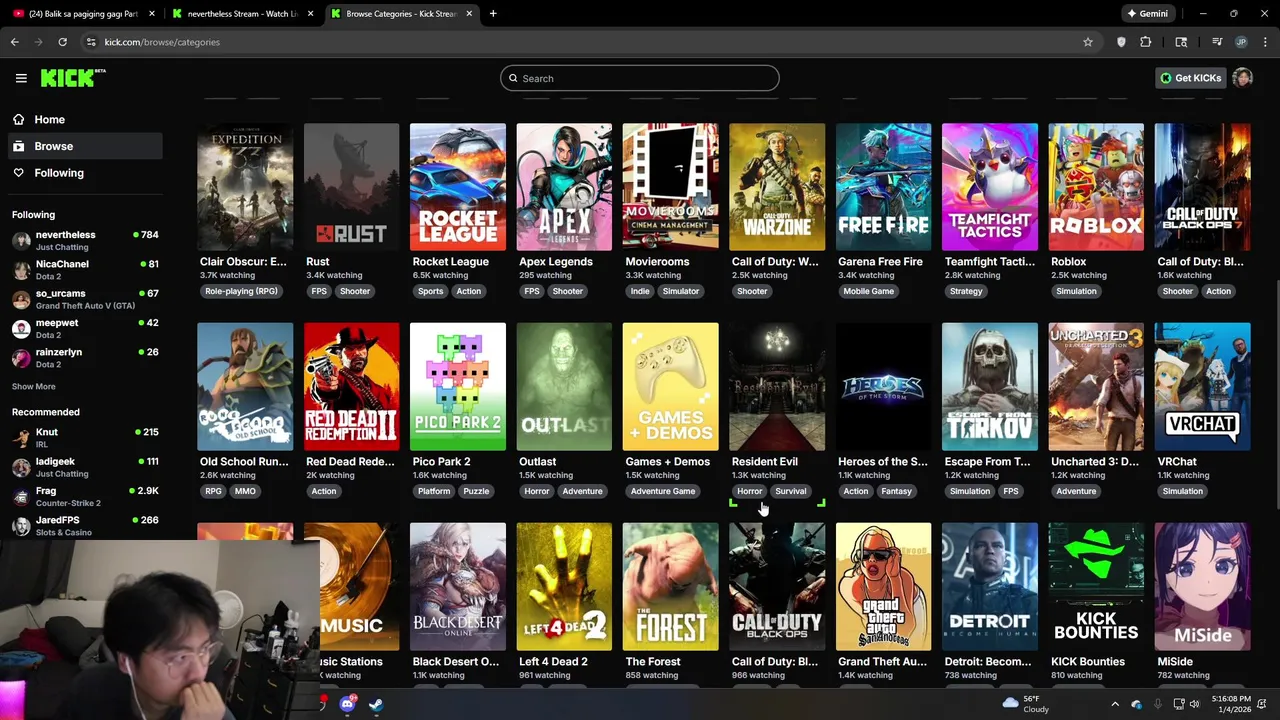Go back in the browser
The image size is (1280, 720).
15,42
